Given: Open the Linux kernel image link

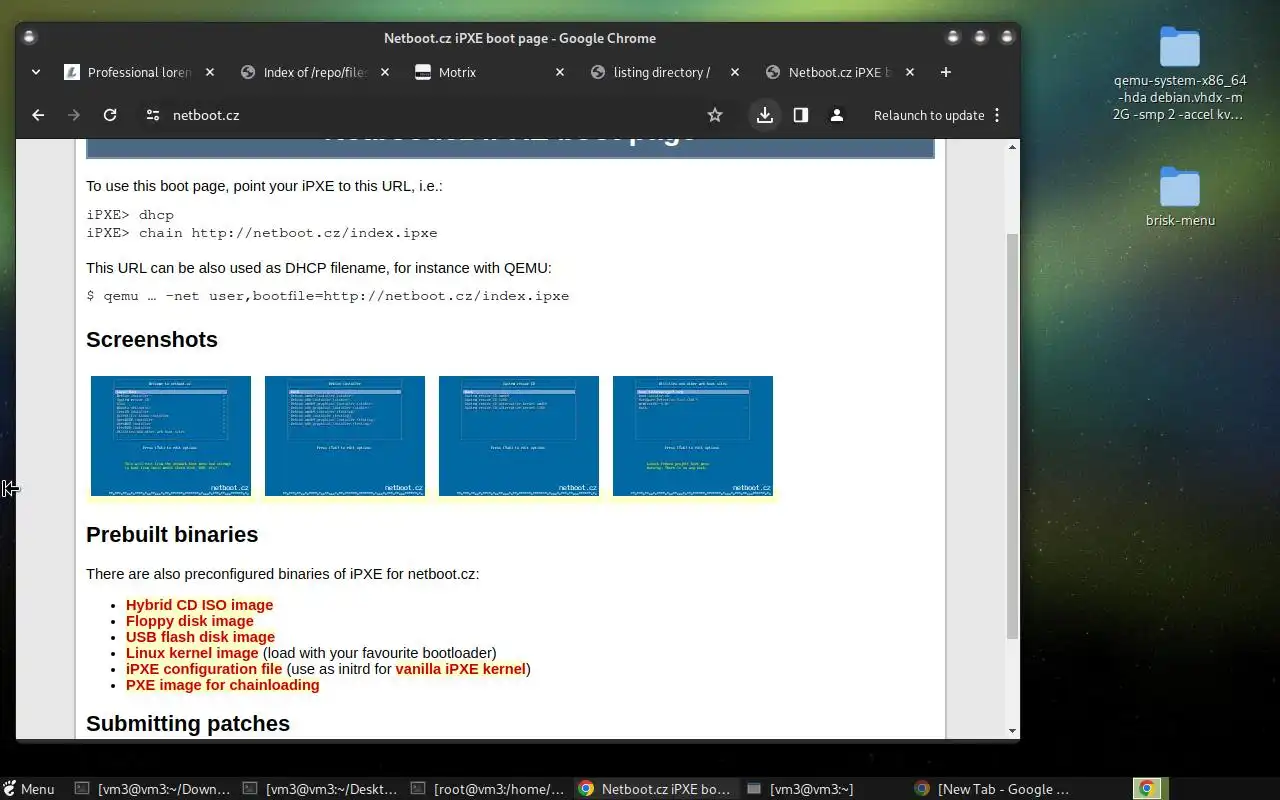Looking at the screenshot, I should point(192,653).
